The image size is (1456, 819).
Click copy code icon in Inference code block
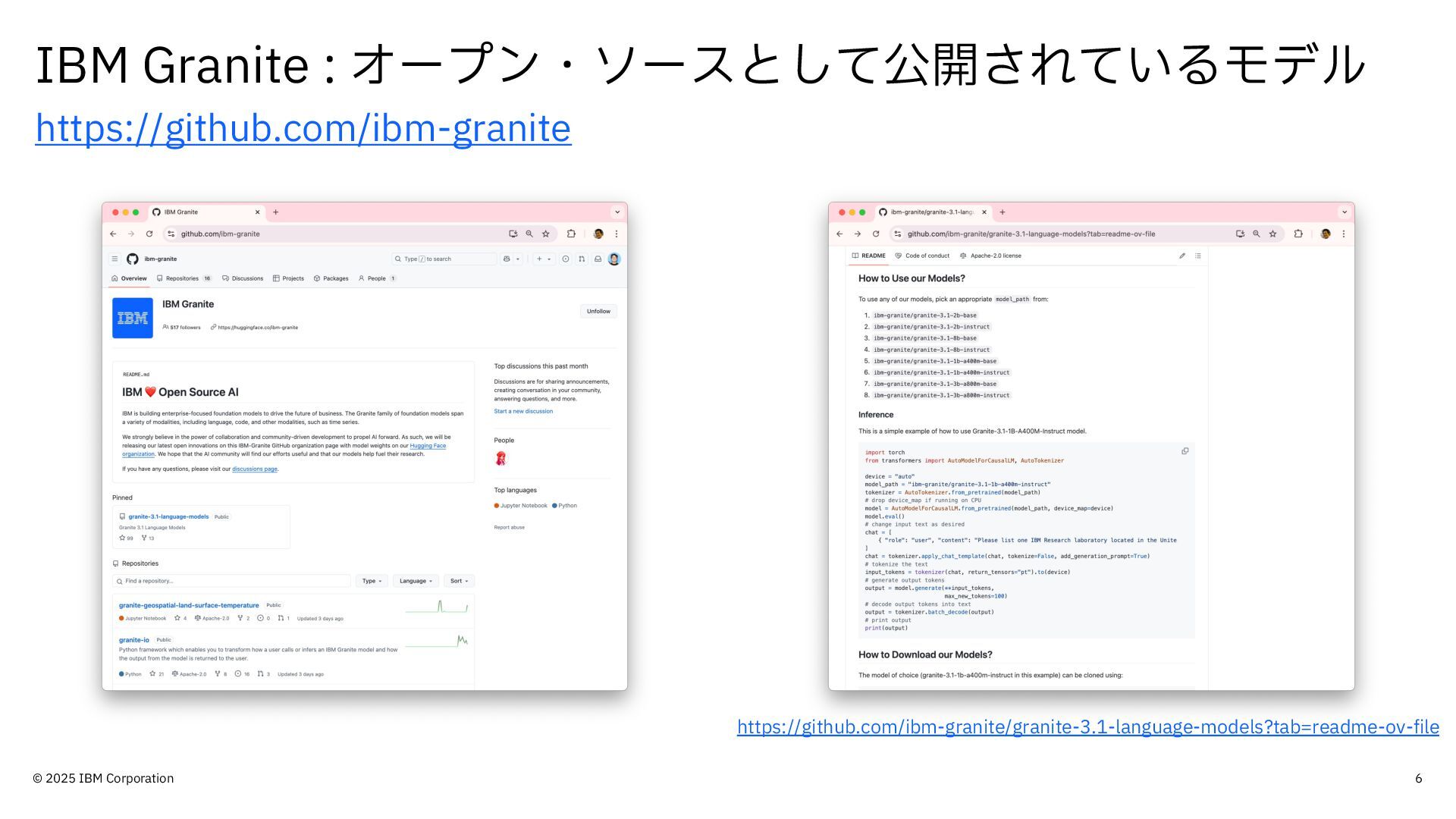pos(1185,451)
